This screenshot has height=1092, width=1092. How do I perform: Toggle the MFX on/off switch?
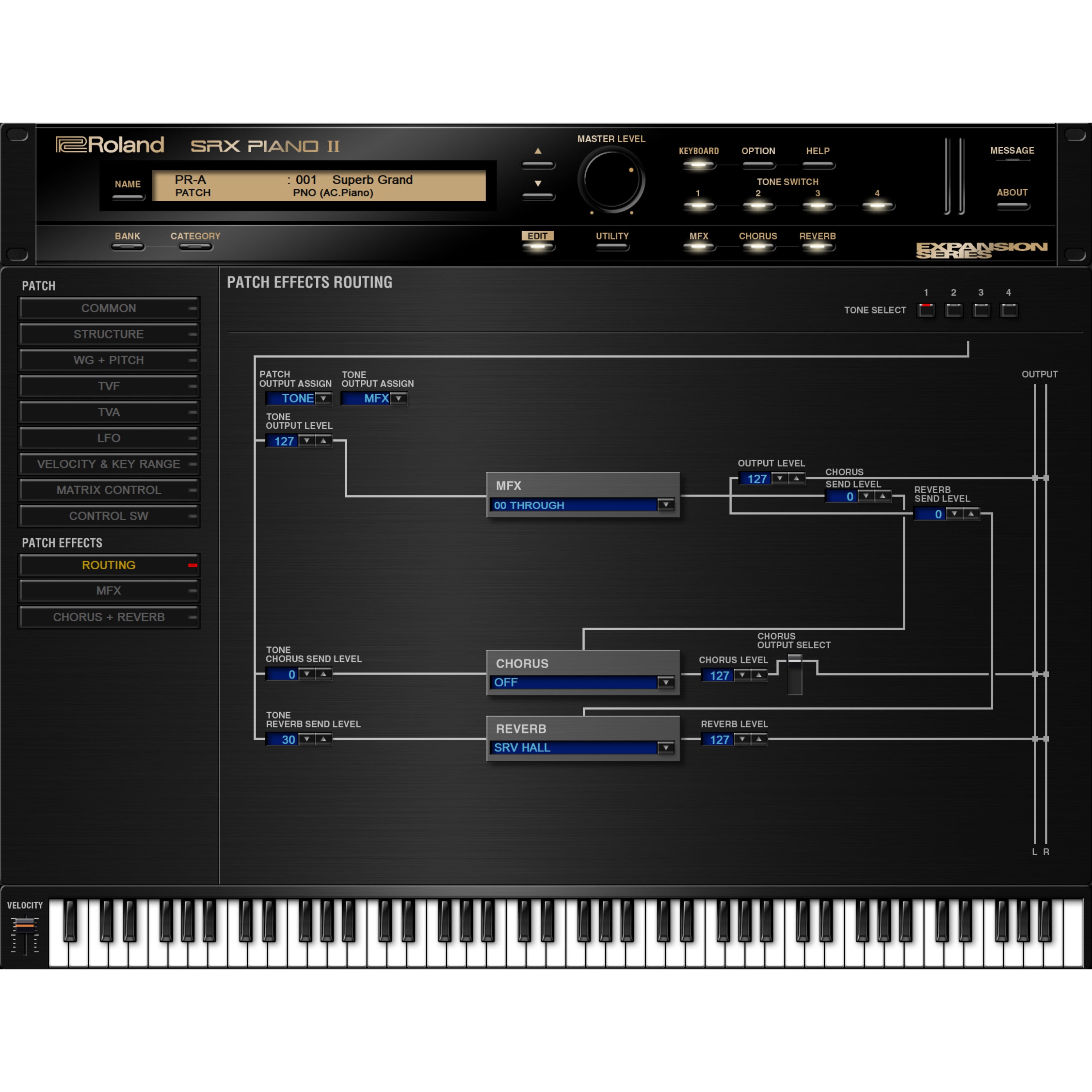[x=699, y=247]
